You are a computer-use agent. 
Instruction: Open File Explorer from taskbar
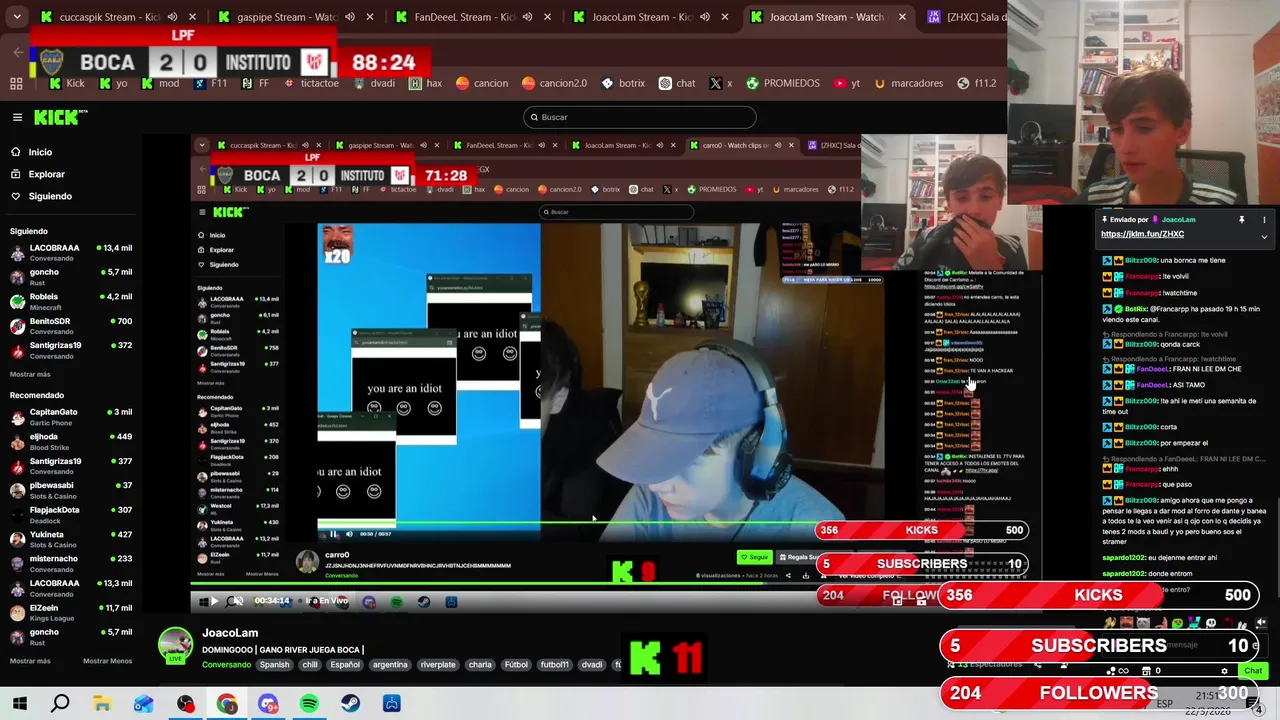[102, 704]
